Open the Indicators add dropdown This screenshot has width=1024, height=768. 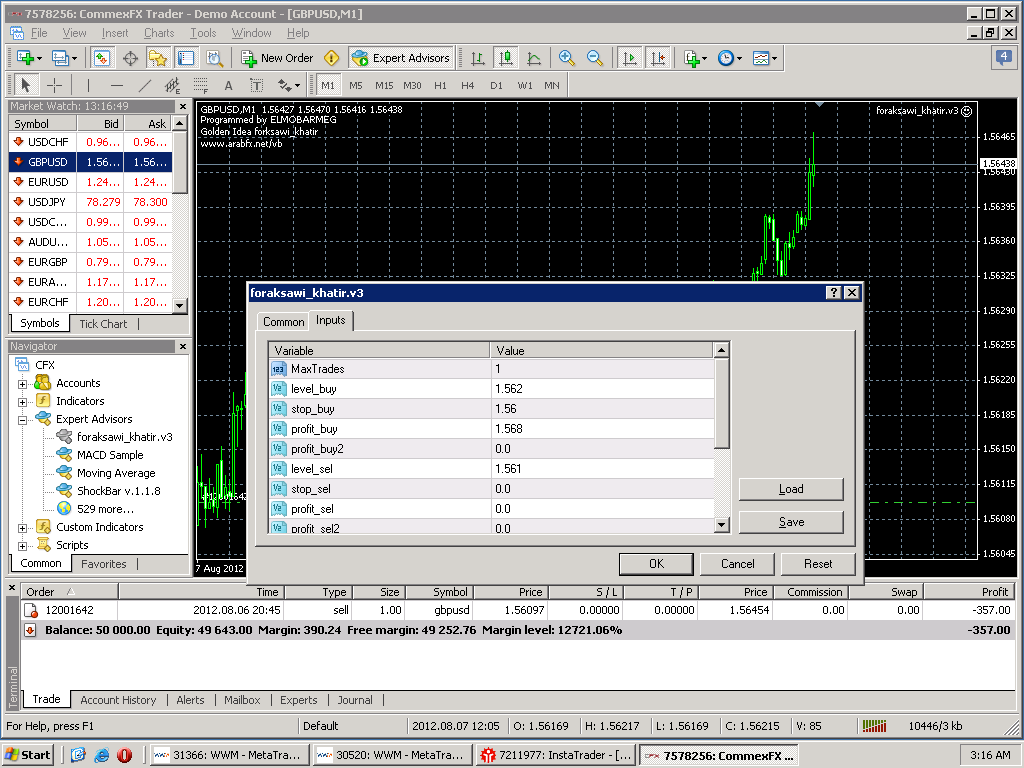[x=695, y=58]
